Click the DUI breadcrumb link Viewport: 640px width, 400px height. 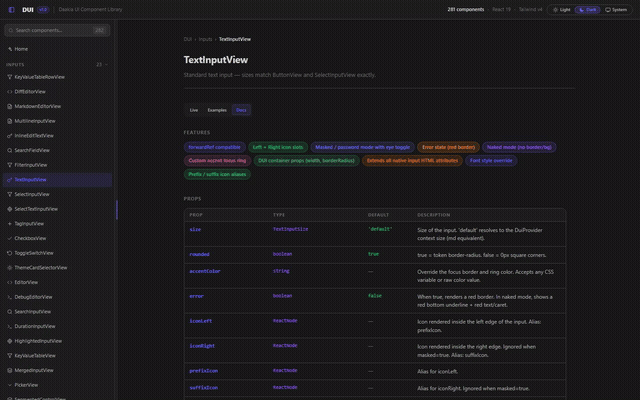(188, 39)
